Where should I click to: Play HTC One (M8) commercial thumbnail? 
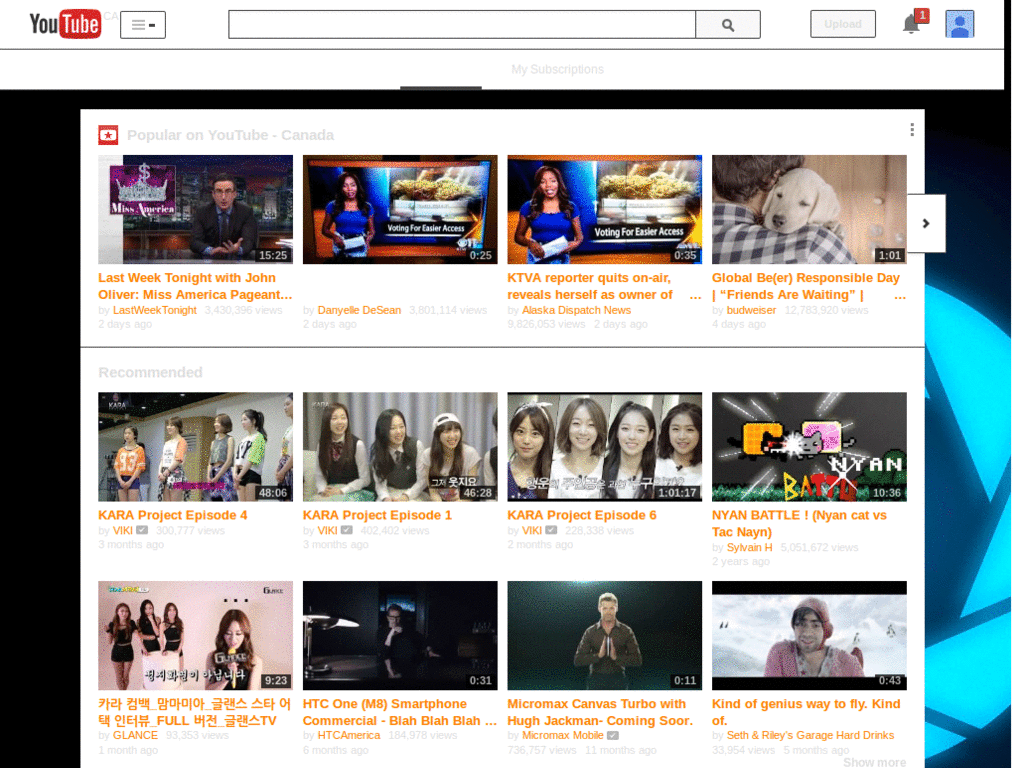pyautogui.click(x=400, y=635)
